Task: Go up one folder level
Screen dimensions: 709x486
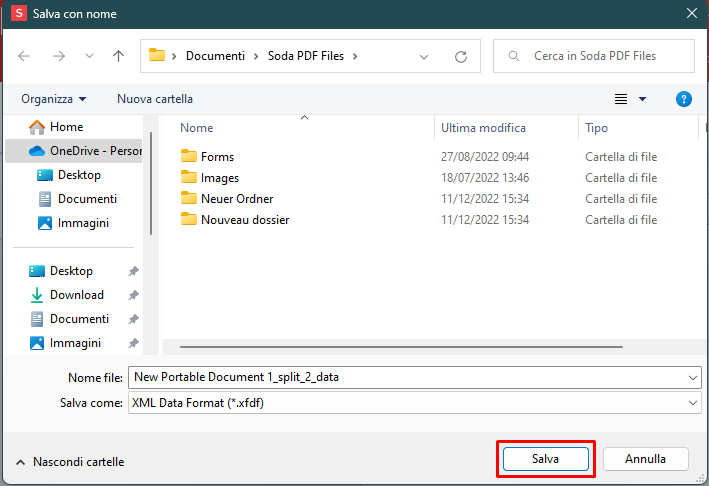Action: 118,56
